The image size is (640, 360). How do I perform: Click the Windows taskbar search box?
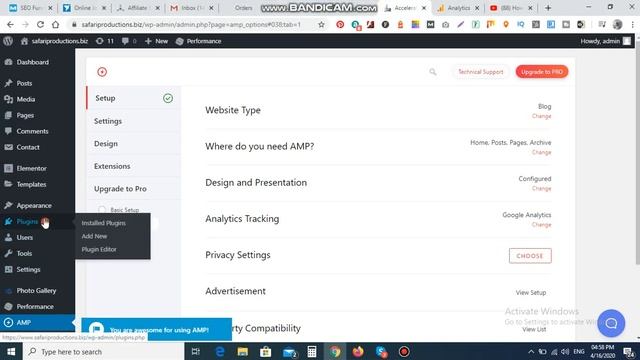[x=103, y=351]
